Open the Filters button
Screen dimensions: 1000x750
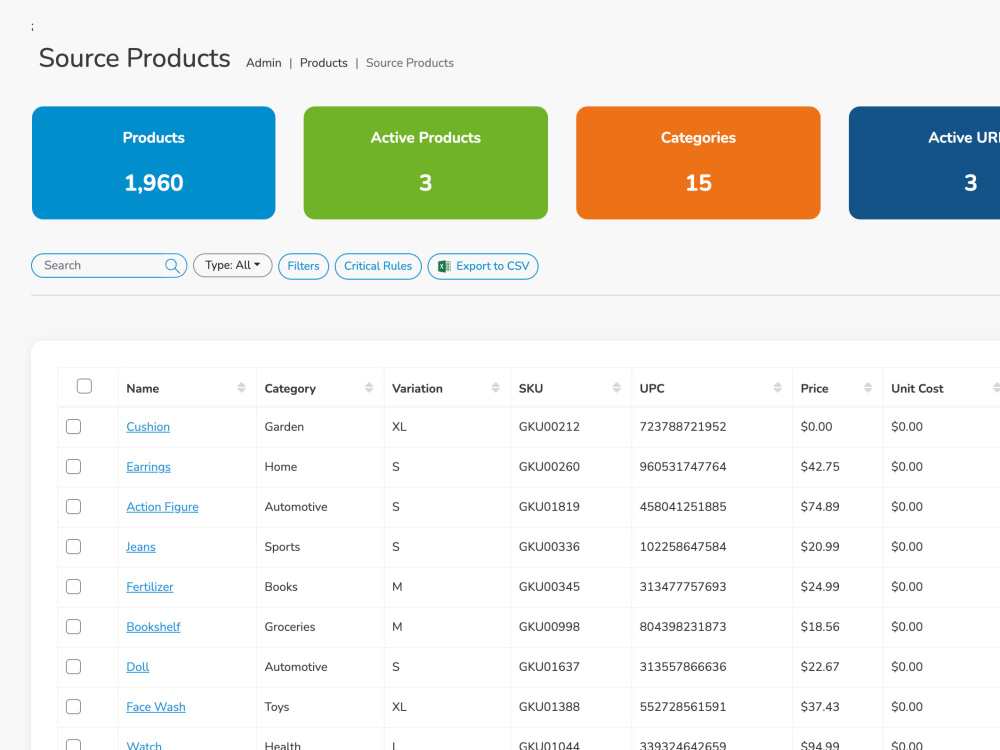[x=303, y=266]
